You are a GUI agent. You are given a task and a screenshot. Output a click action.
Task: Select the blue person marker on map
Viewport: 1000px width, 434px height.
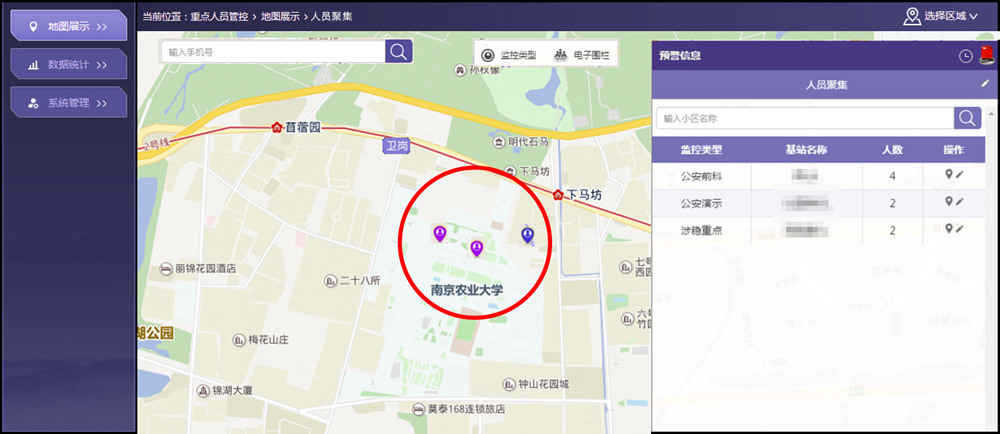click(x=528, y=235)
